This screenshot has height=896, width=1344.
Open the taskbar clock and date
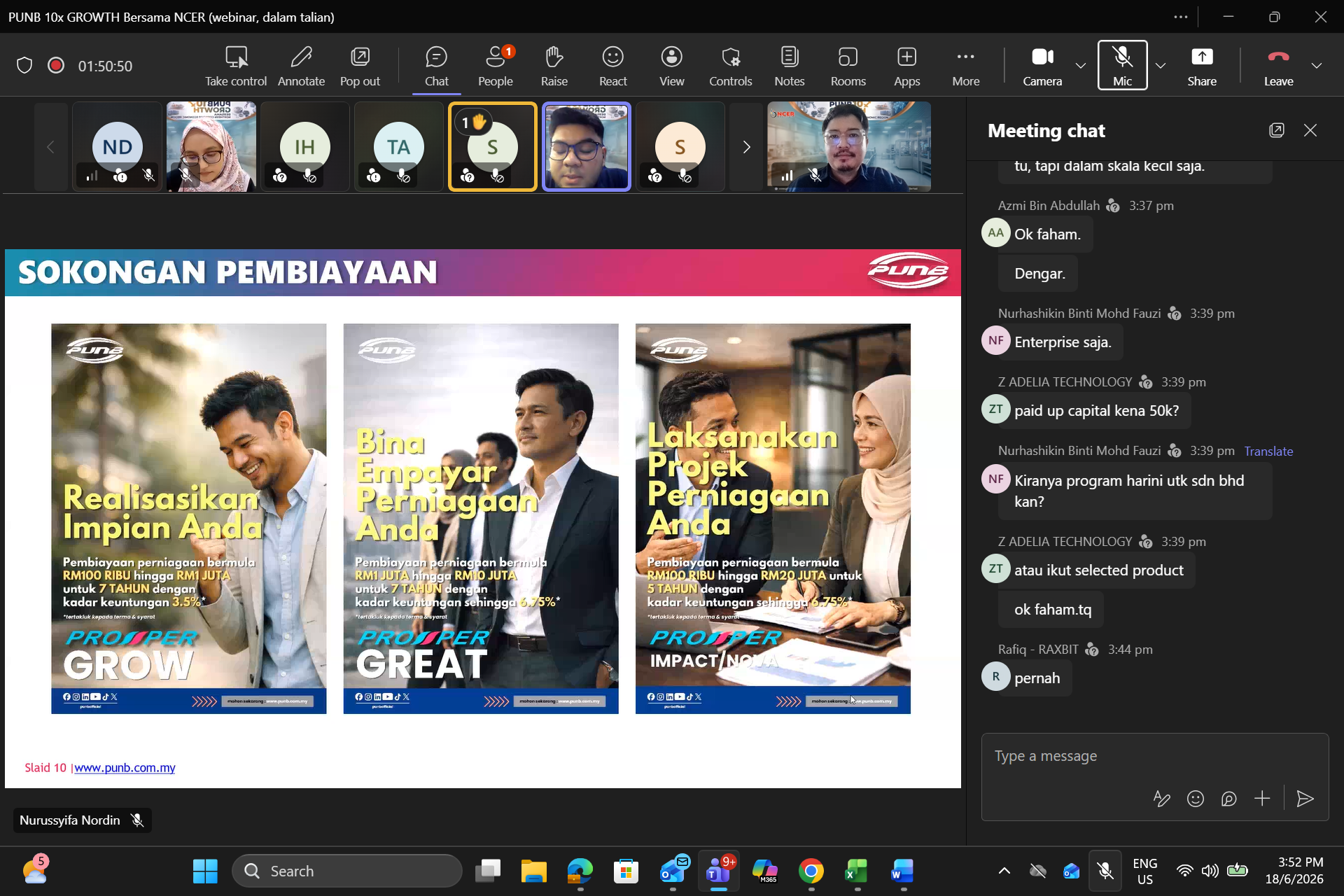pos(1294,871)
